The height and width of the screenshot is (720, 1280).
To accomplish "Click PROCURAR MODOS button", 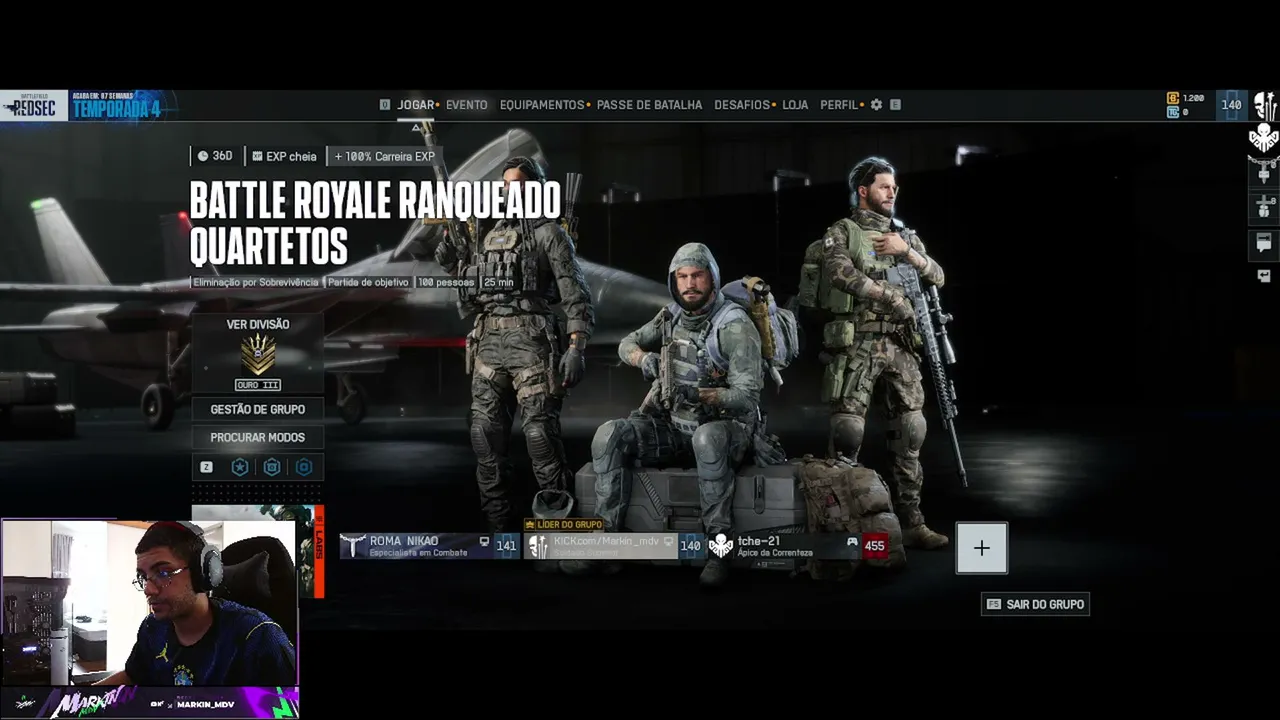I will tap(258, 437).
